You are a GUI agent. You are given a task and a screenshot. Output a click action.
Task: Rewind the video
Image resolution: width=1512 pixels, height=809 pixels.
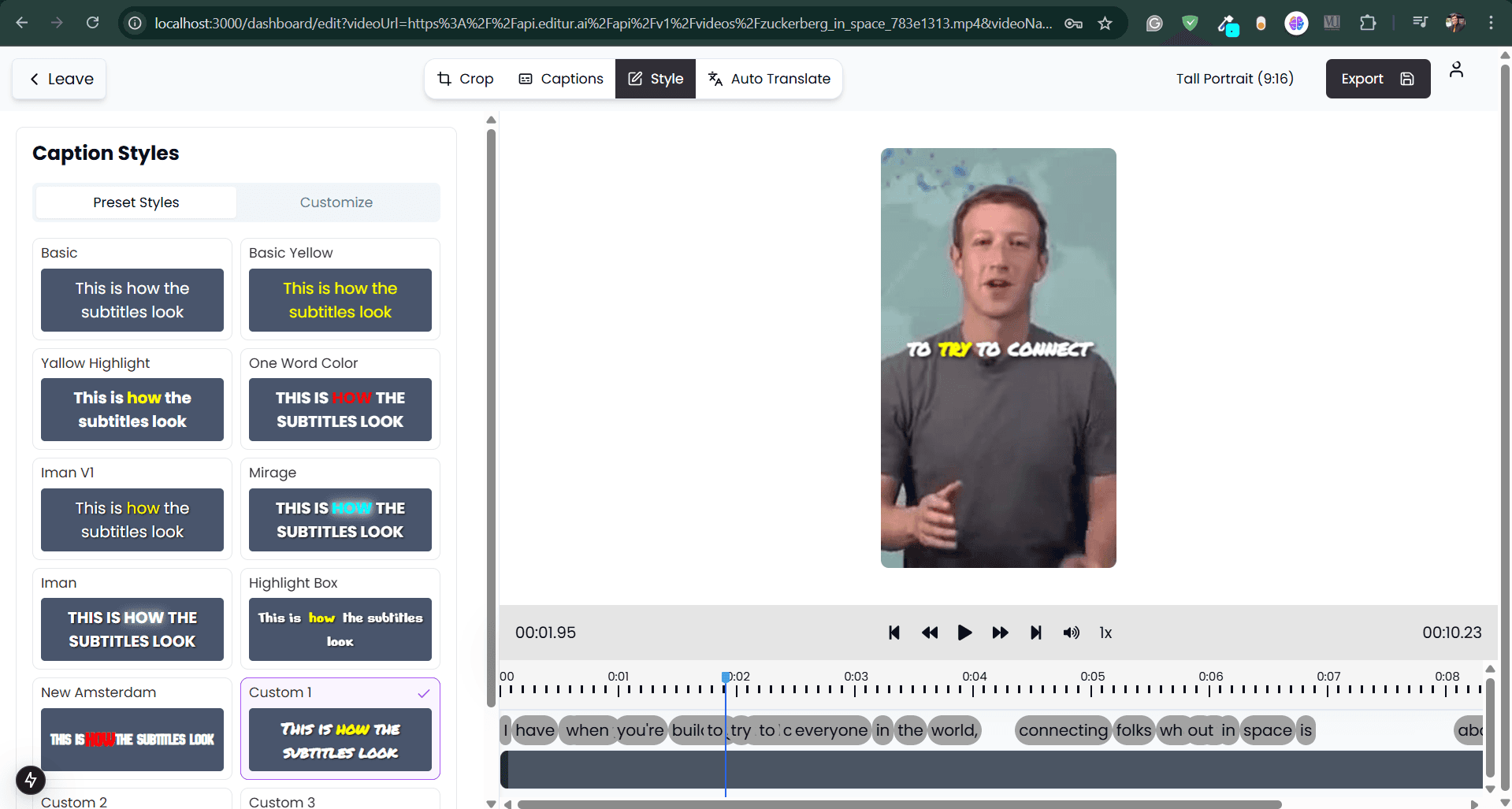click(x=929, y=633)
